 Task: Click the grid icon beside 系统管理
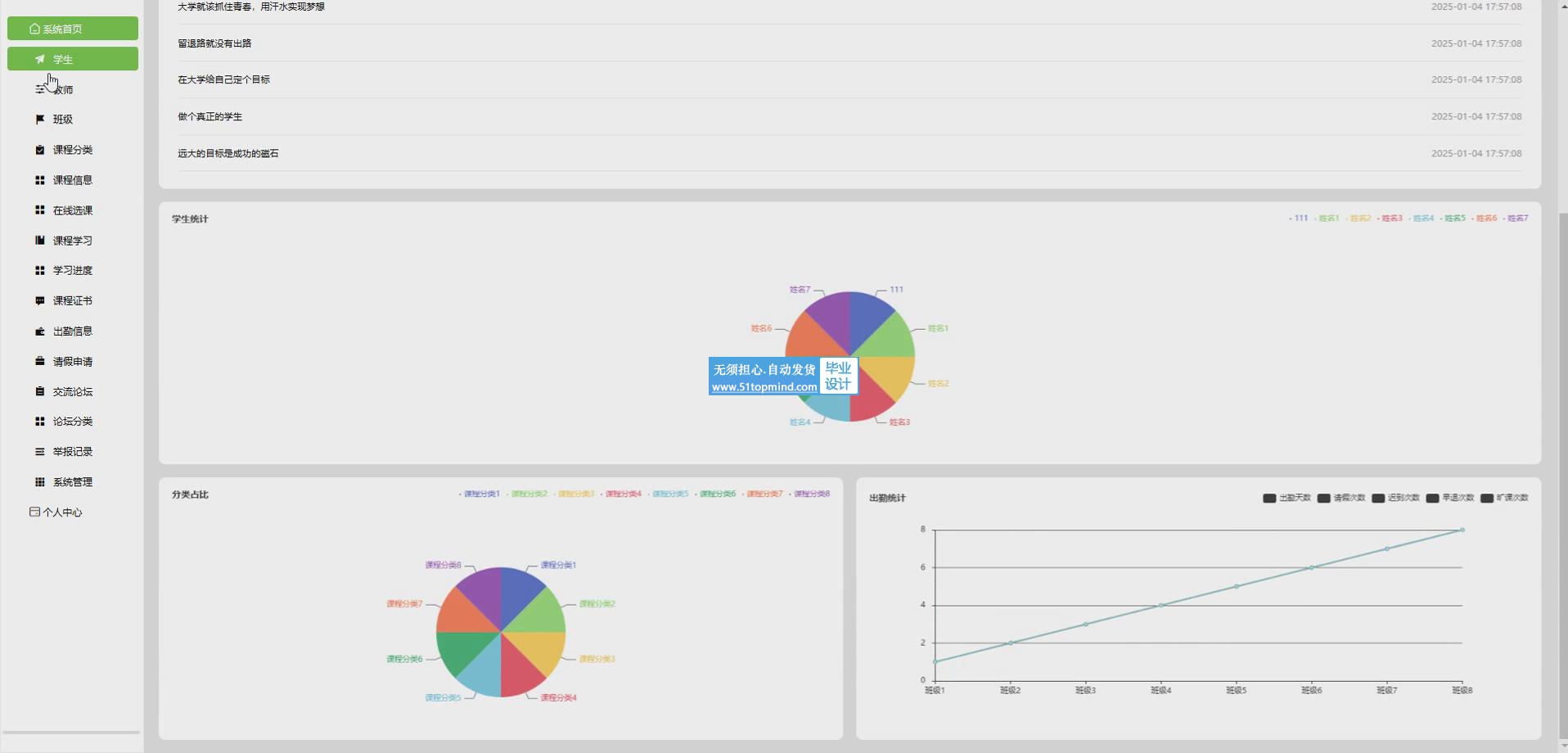[39, 482]
